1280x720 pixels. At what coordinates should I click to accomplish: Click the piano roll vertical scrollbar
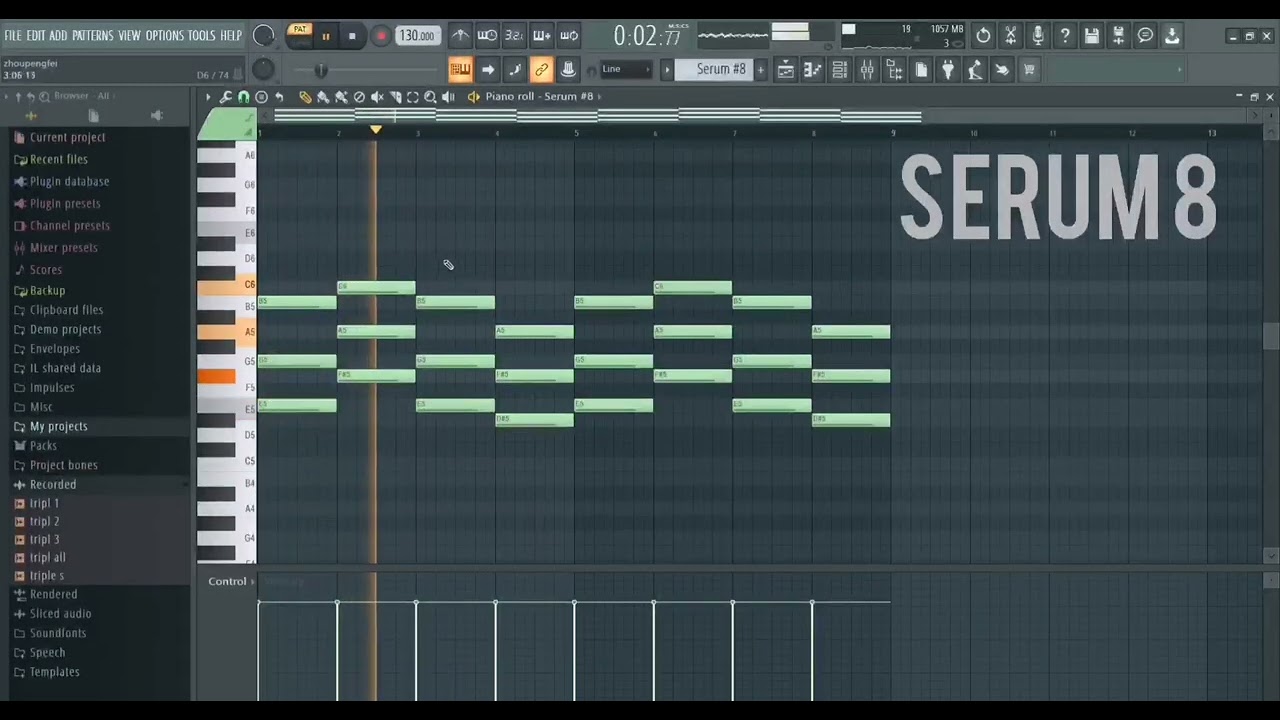pyautogui.click(x=1270, y=337)
